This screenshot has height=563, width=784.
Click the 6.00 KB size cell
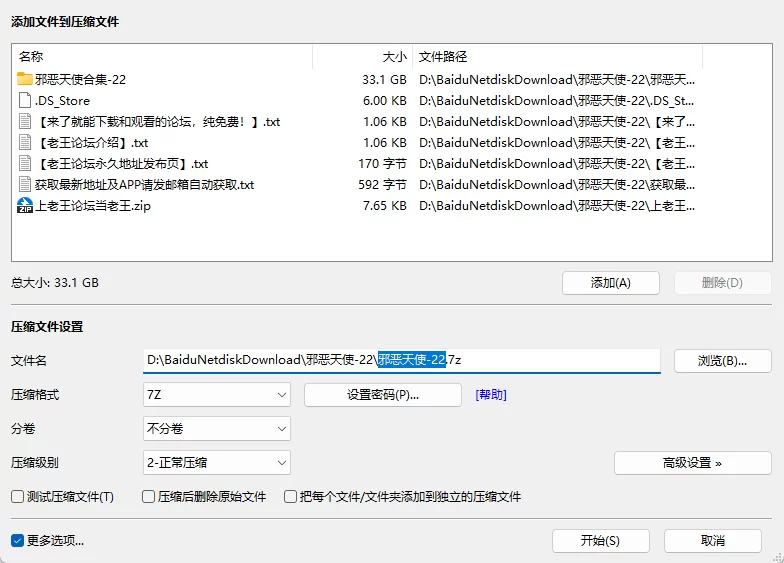click(384, 100)
